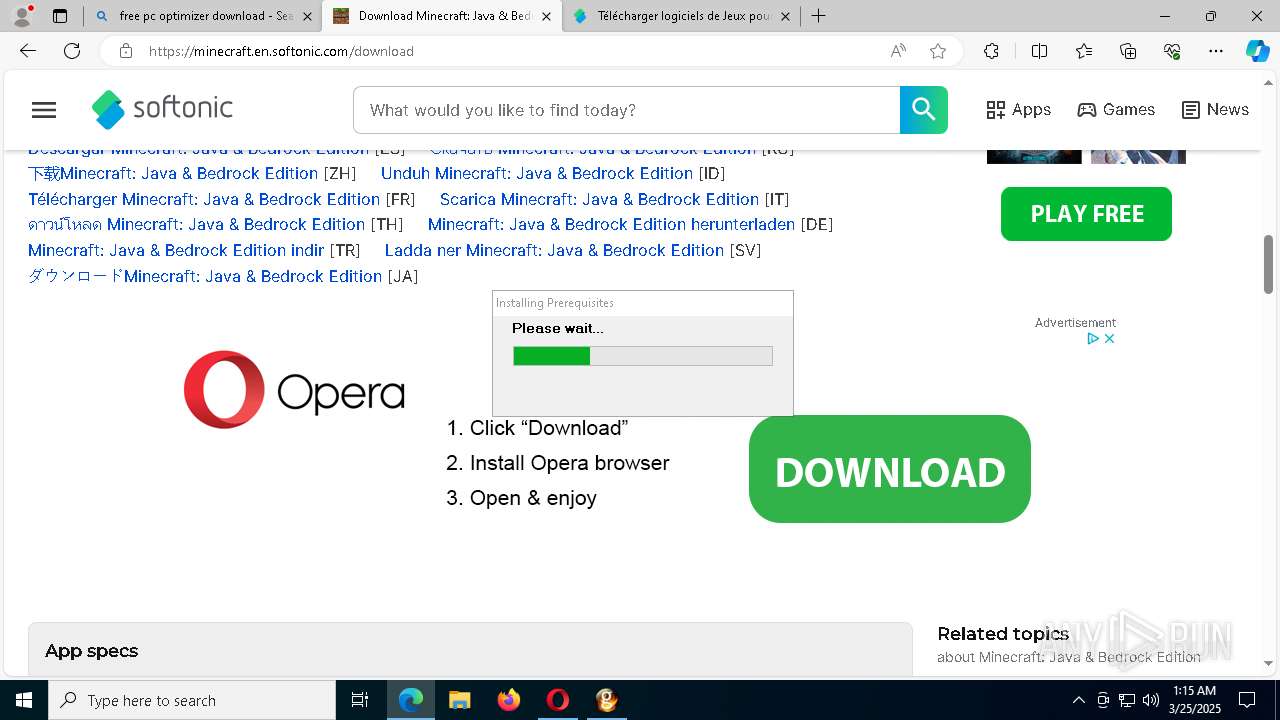1280x720 pixels.
Task: Open the Edge profile icon
Action: pyautogui.click(x=22, y=16)
